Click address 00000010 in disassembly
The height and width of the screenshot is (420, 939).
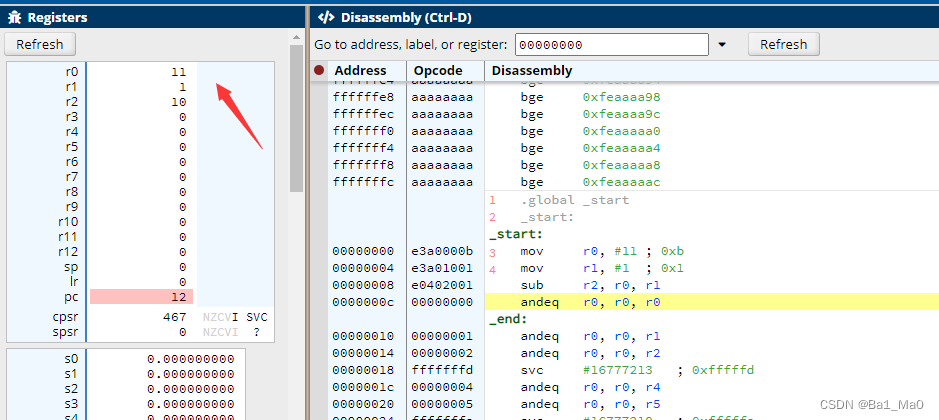point(363,336)
